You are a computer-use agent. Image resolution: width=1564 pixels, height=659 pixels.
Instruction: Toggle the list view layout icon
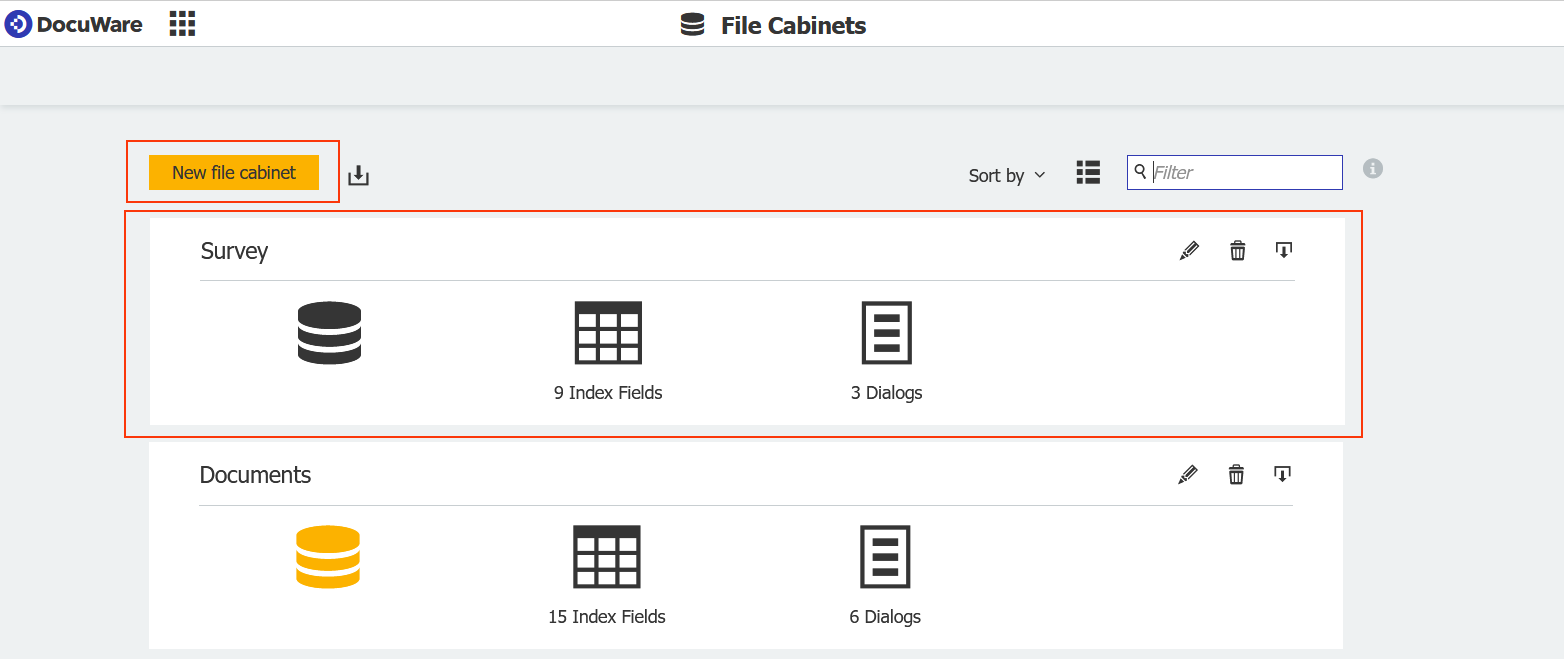[x=1088, y=172]
